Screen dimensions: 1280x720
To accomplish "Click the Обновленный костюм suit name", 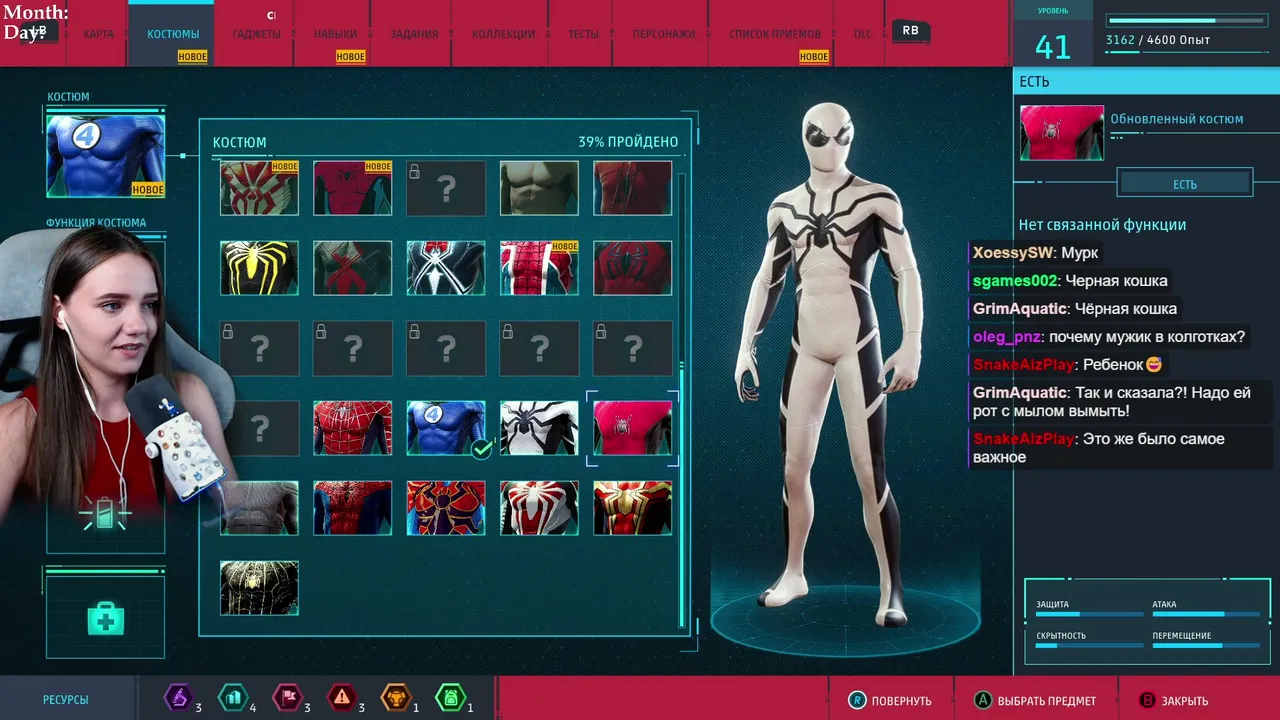I will tap(1177, 119).
